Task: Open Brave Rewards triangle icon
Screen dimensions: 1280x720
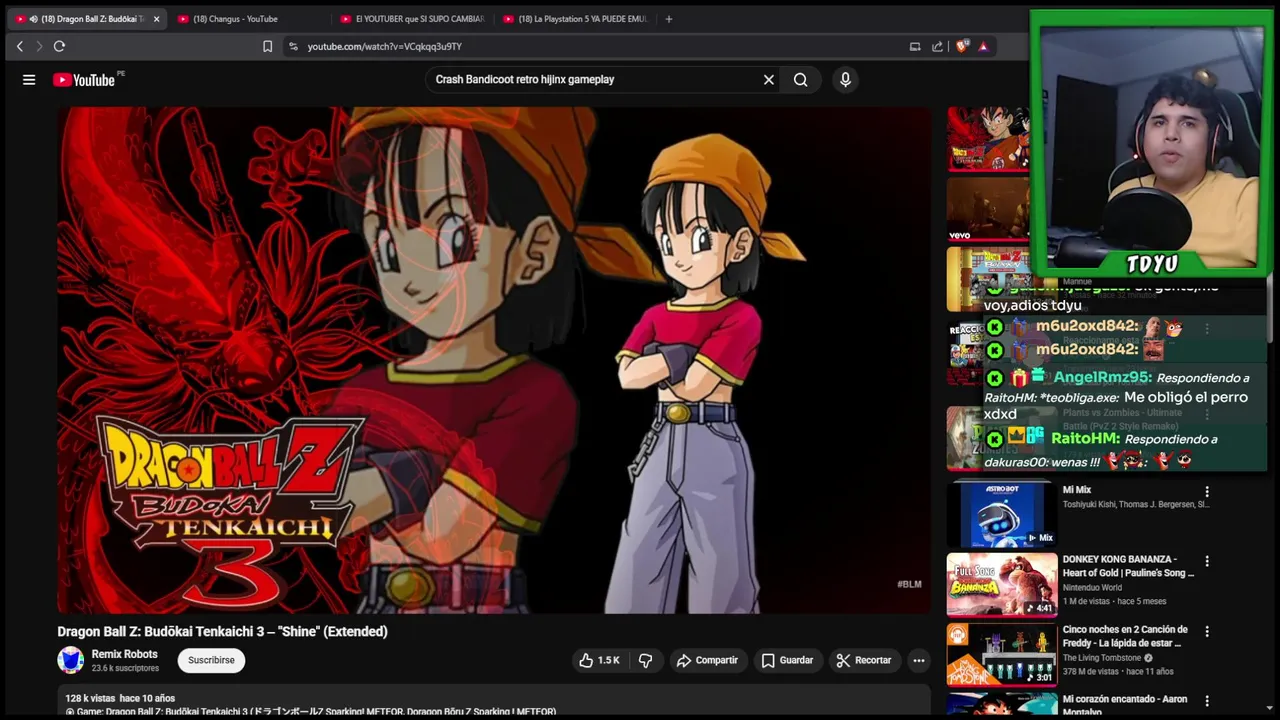Action: coord(984,46)
